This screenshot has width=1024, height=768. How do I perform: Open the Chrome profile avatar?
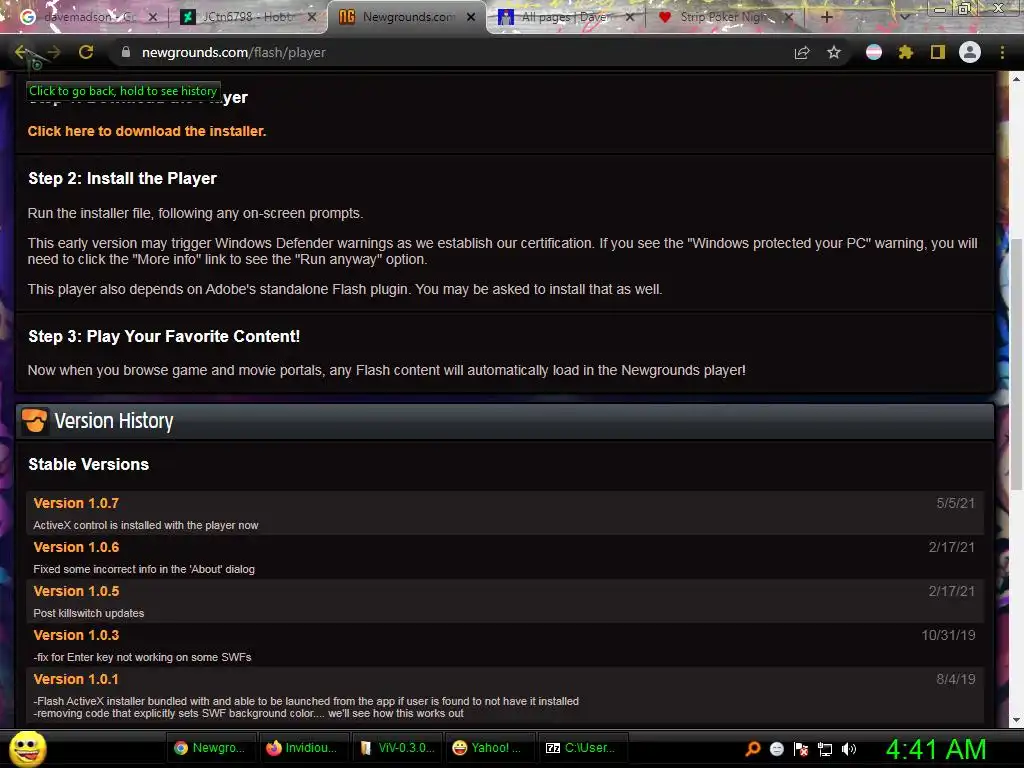point(970,52)
